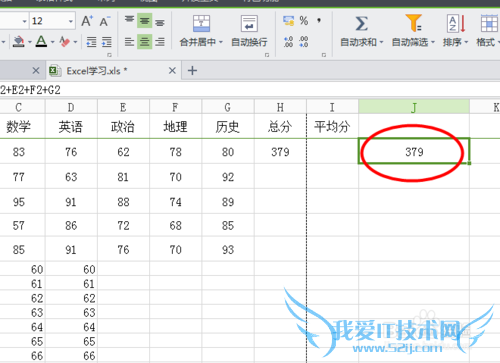500x363 pixels.
Task: Open the font size 12 combo box
Action: [x=52, y=21]
